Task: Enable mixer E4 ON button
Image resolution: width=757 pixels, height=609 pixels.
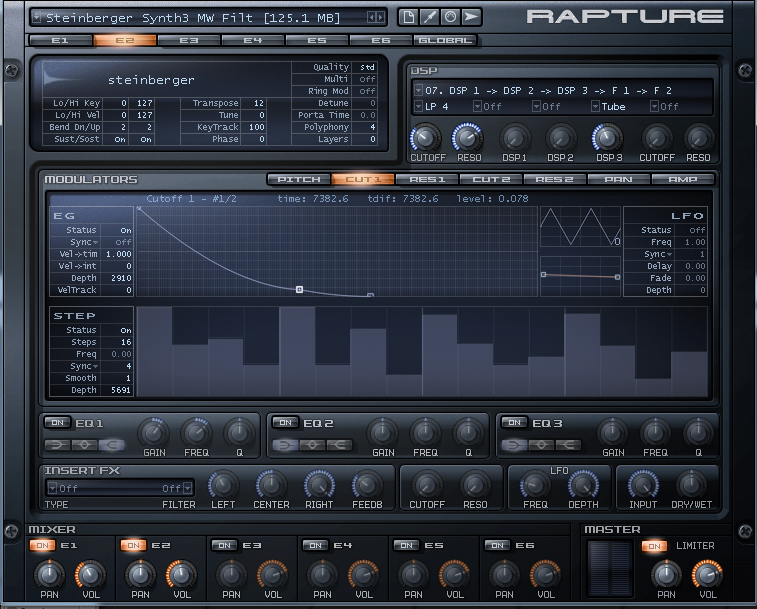Action: [315, 545]
